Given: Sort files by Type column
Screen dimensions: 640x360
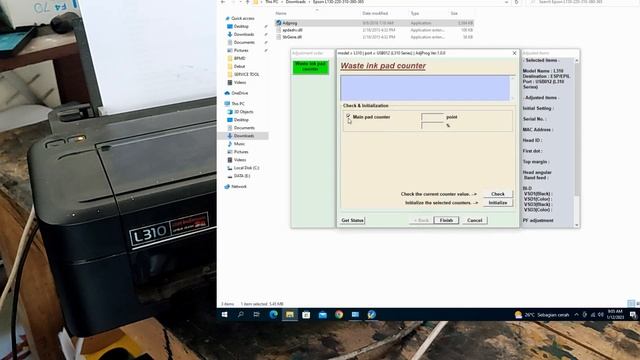Looking at the screenshot, I should coord(415,13).
